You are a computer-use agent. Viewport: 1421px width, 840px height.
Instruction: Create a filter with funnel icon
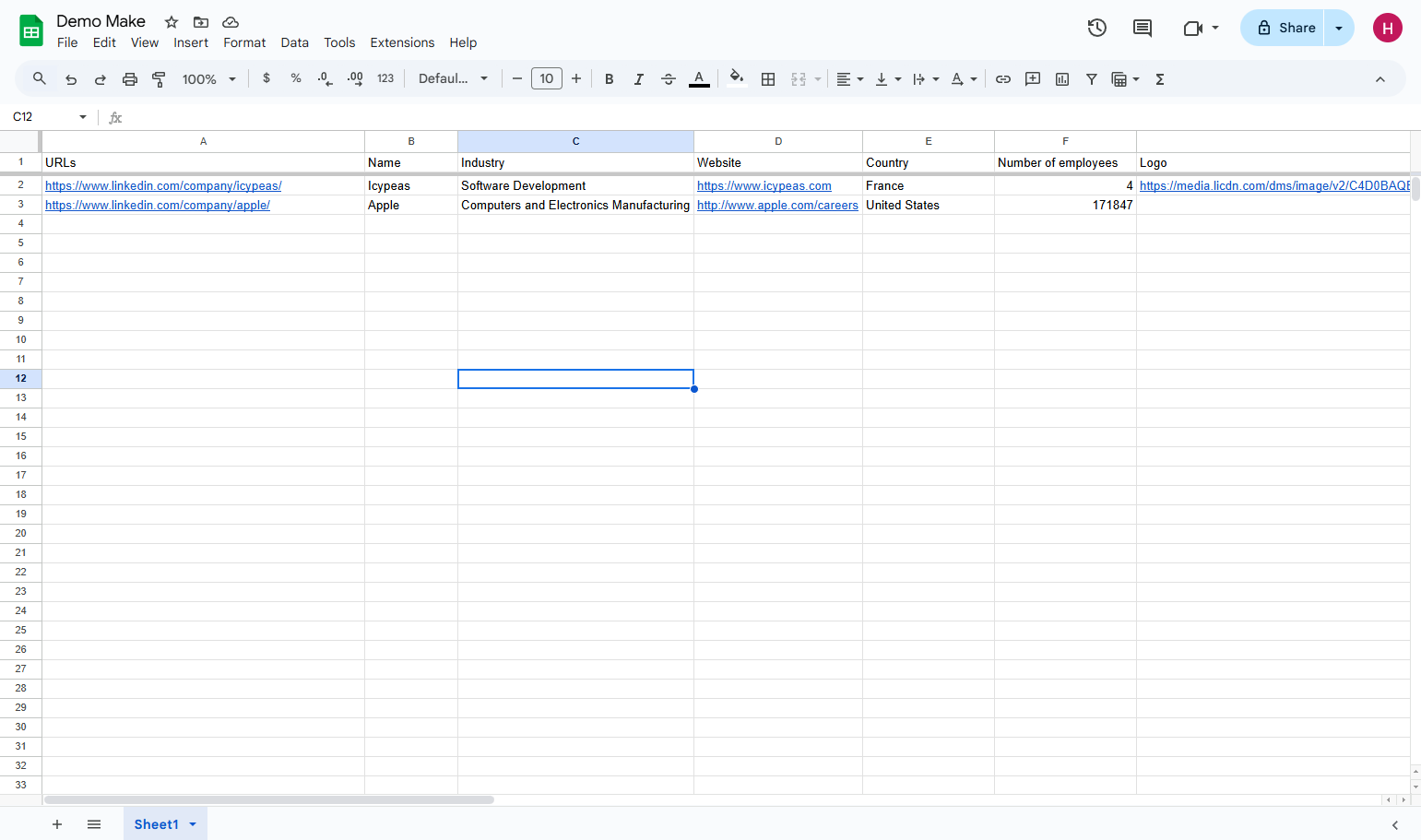pos(1092,79)
